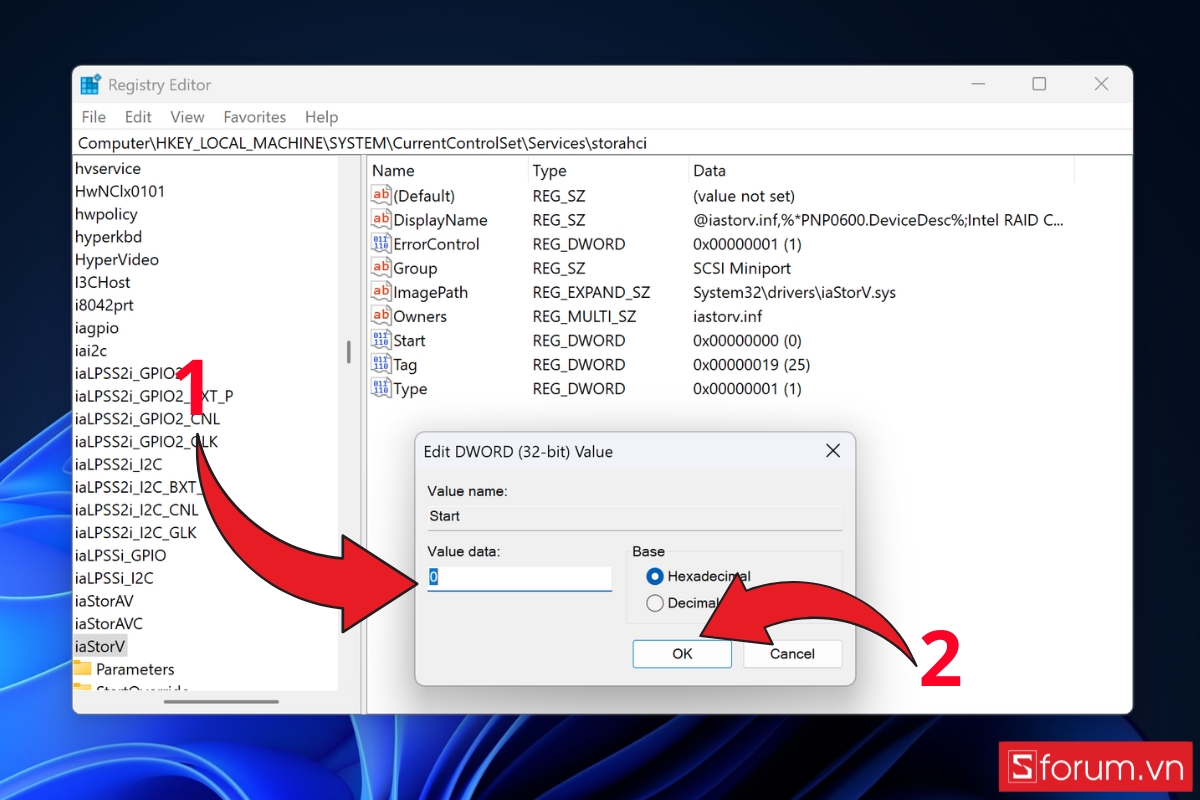Select the Tag DWORD value icon
Image resolution: width=1200 pixels, height=800 pixels.
(x=381, y=365)
